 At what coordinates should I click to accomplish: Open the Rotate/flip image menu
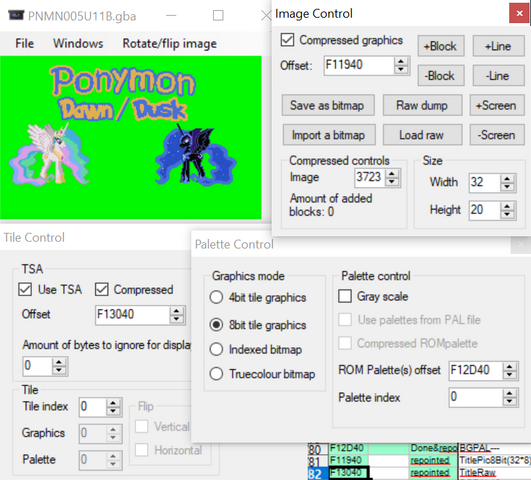(x=170, y=43)
